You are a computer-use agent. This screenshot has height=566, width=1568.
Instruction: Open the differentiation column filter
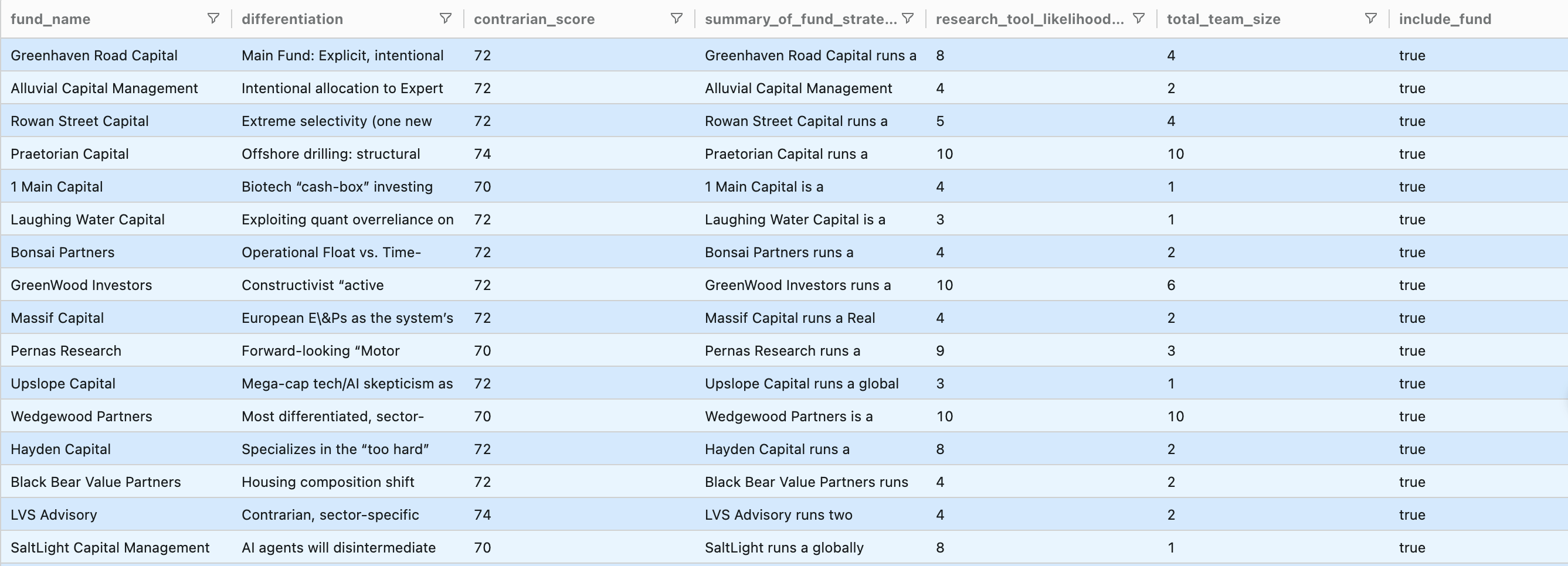[x=446, y=18]
